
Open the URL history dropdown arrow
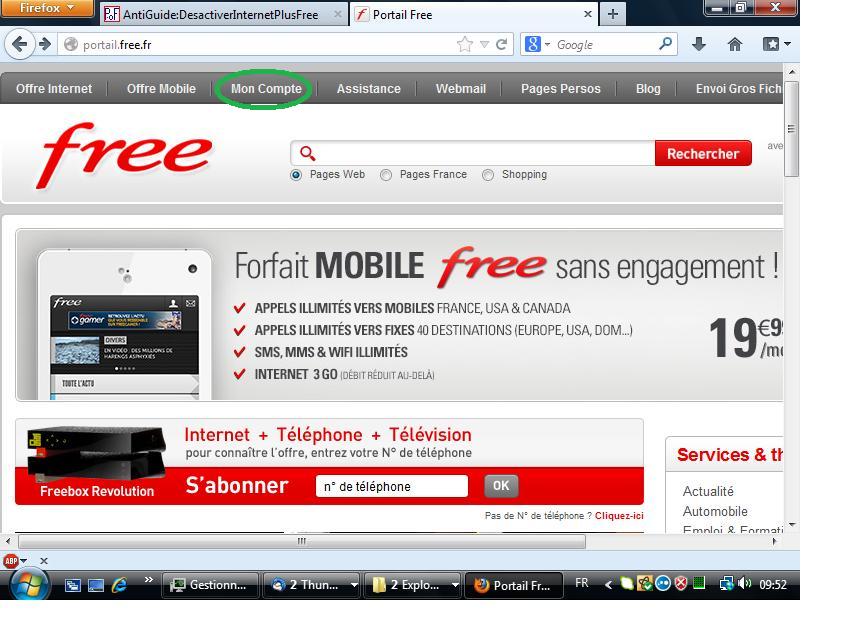pos(484,45)
